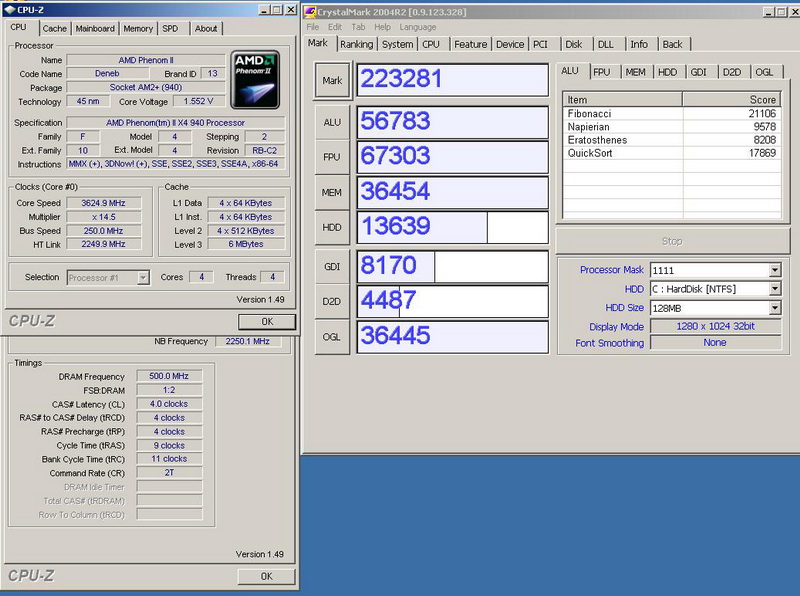Open the Memory tab in CPU-Z
The image size is (800, 596).
138,29
